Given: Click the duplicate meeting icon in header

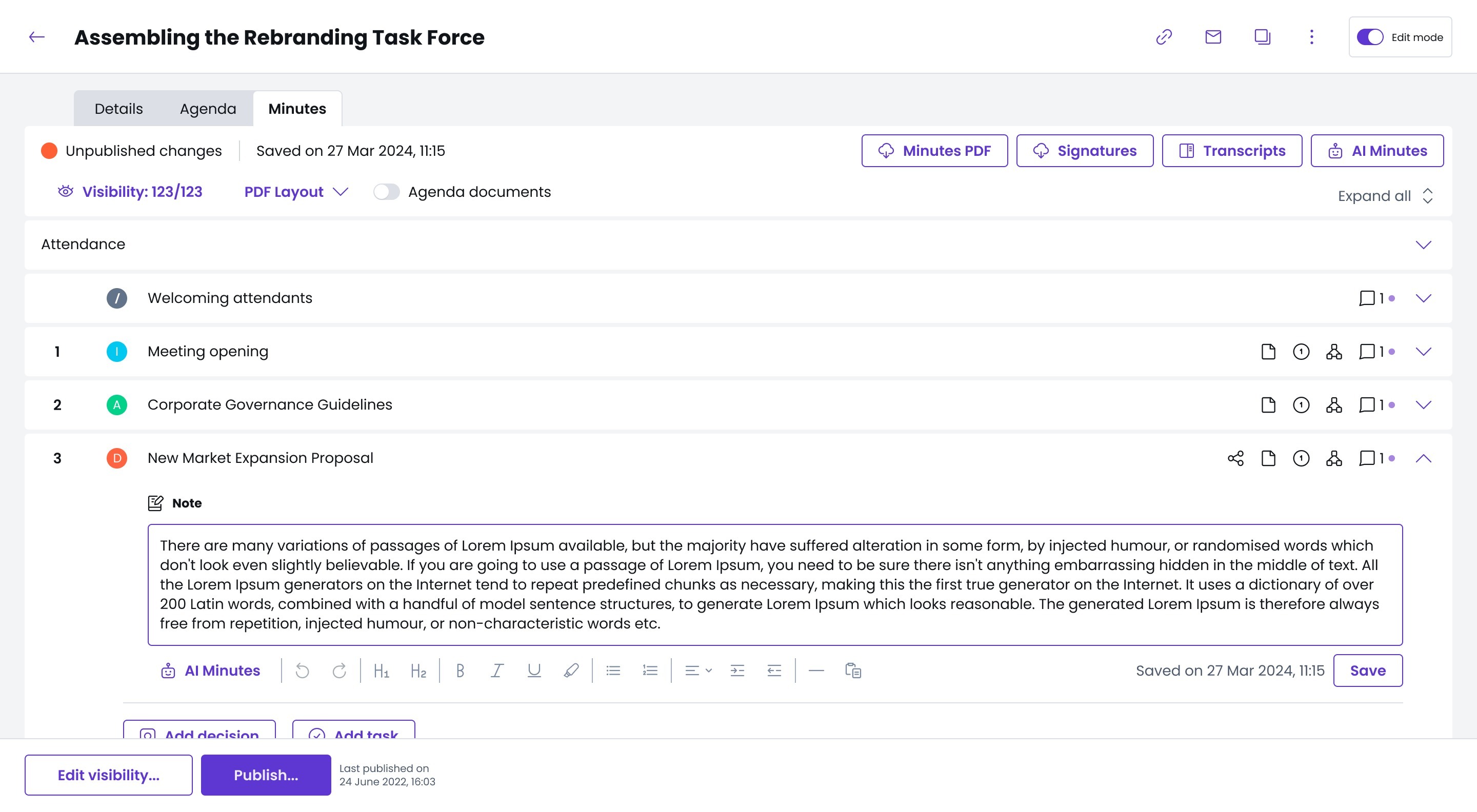Looking at the screenshot, I should [1262, 37].
